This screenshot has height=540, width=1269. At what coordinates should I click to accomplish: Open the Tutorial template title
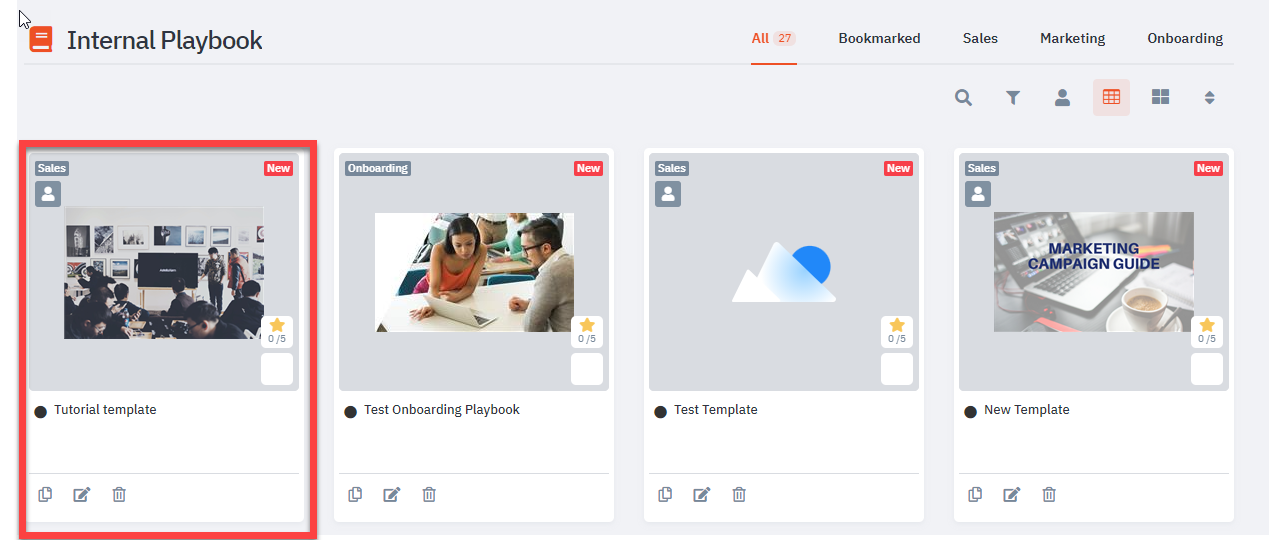tap(105, 410)
